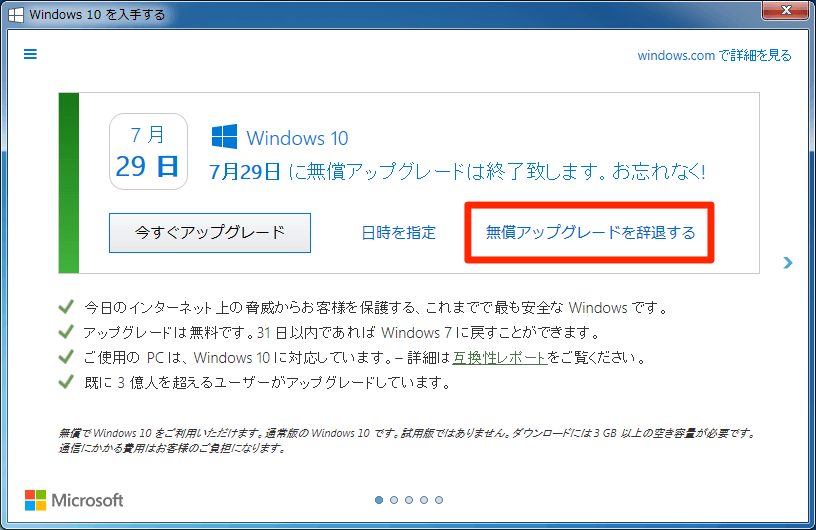
Task: Close the Windows 10 を入手する window
Action: [786, 10]
